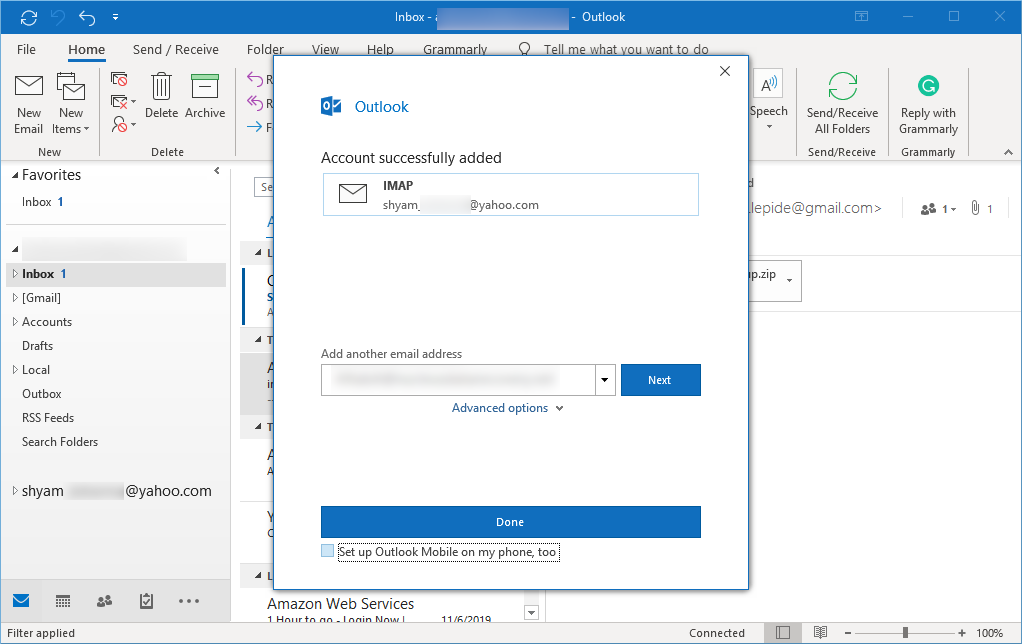Click the New Email icon

[x=29, y=85]
